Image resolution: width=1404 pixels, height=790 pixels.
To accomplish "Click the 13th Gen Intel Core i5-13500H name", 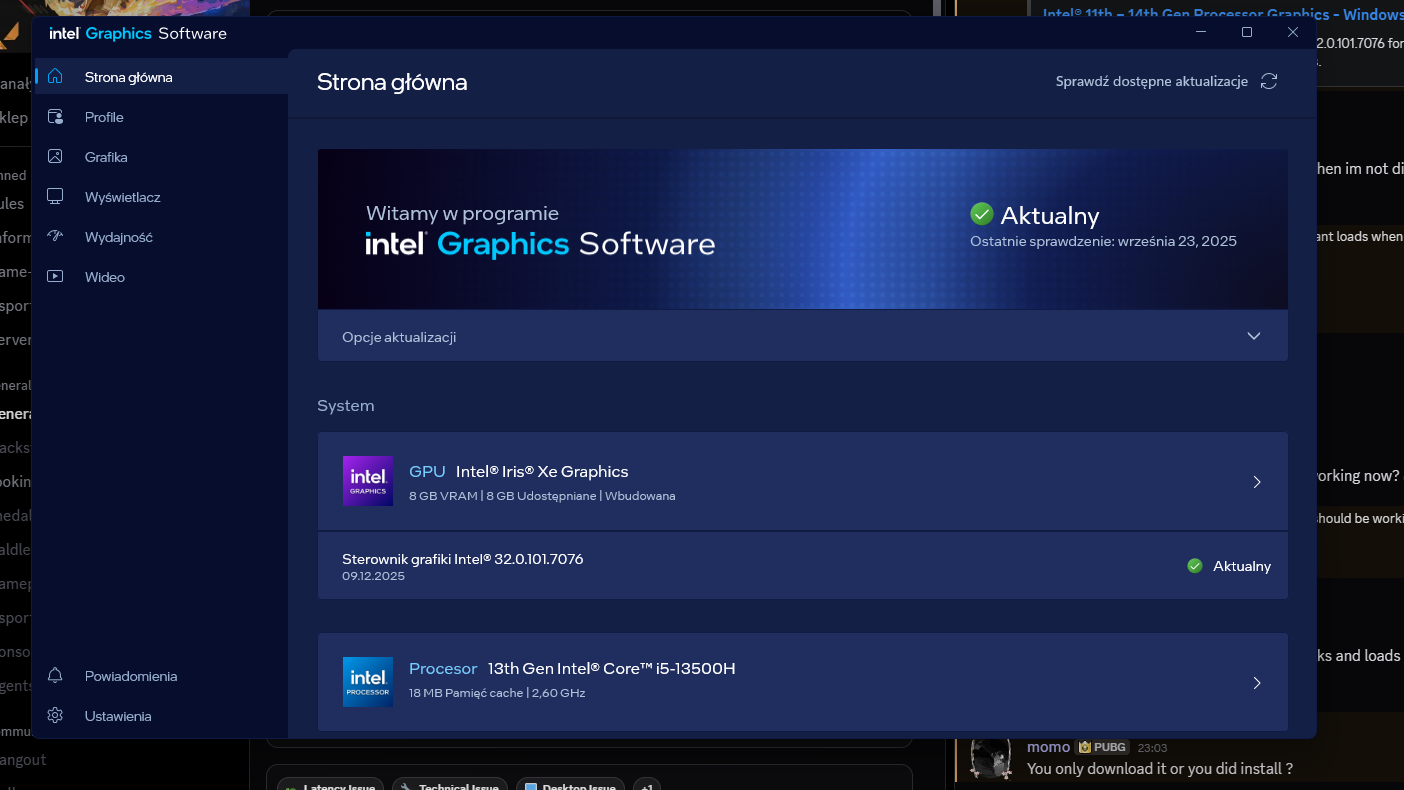I will tap(612, 668).
